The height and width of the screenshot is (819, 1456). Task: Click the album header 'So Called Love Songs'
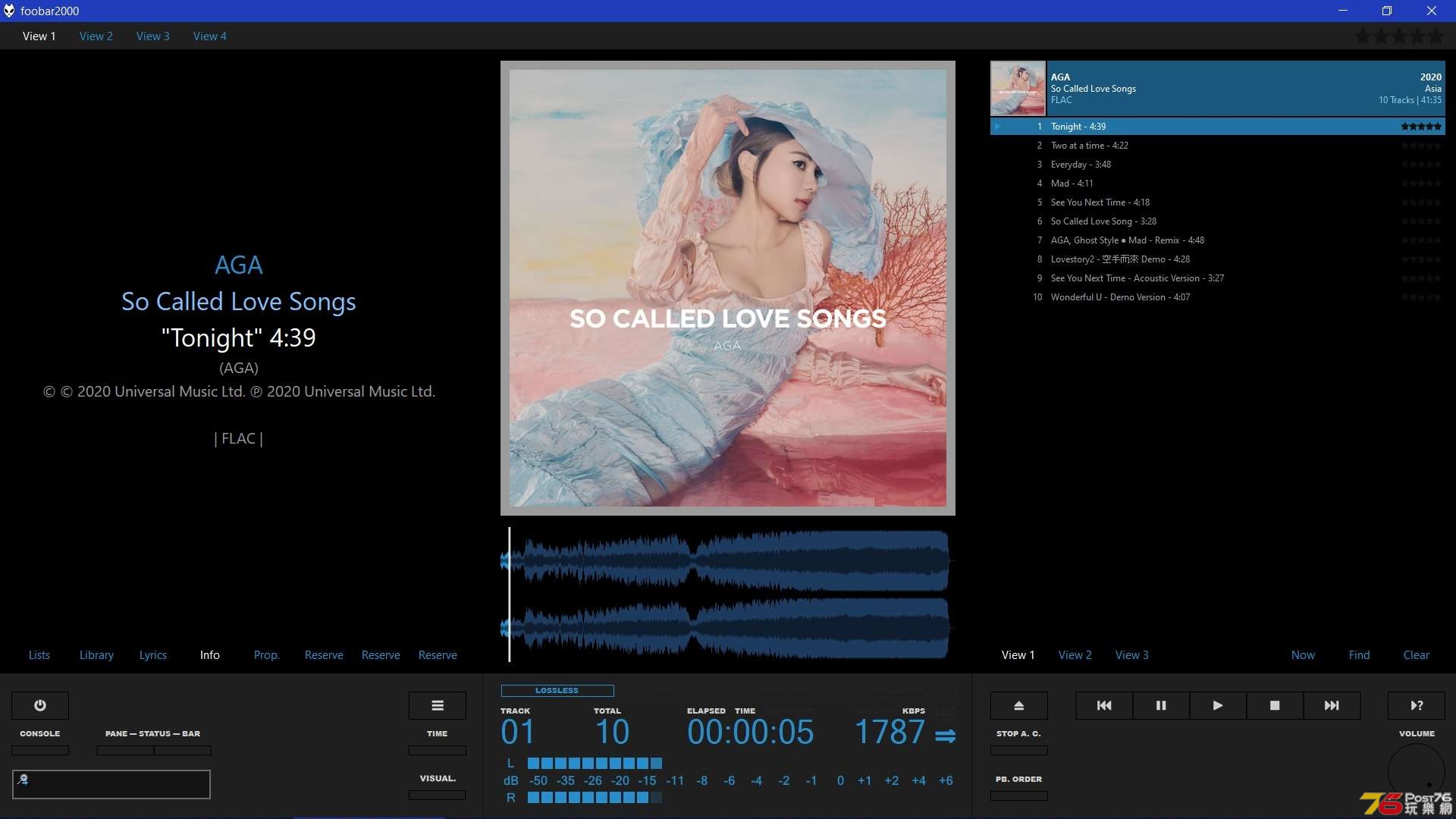pyautogui.click(x=1218, y=88)
